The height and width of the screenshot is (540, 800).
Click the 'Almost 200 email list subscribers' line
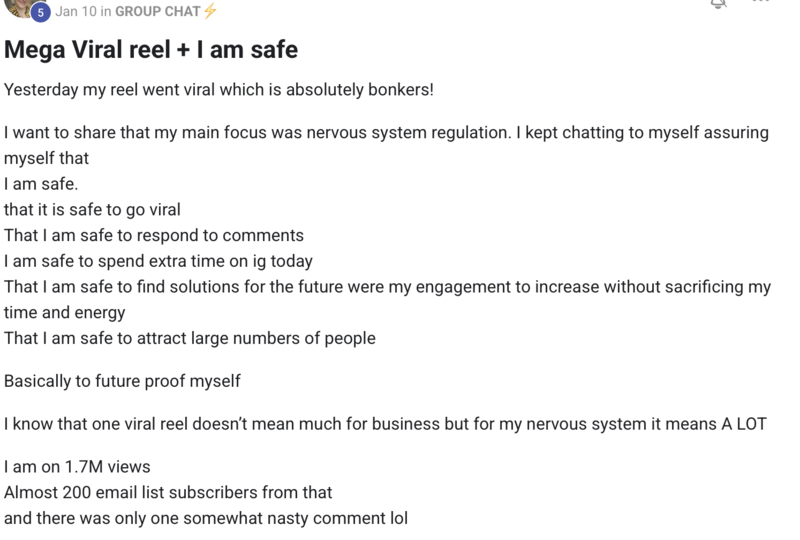point(168,493)
